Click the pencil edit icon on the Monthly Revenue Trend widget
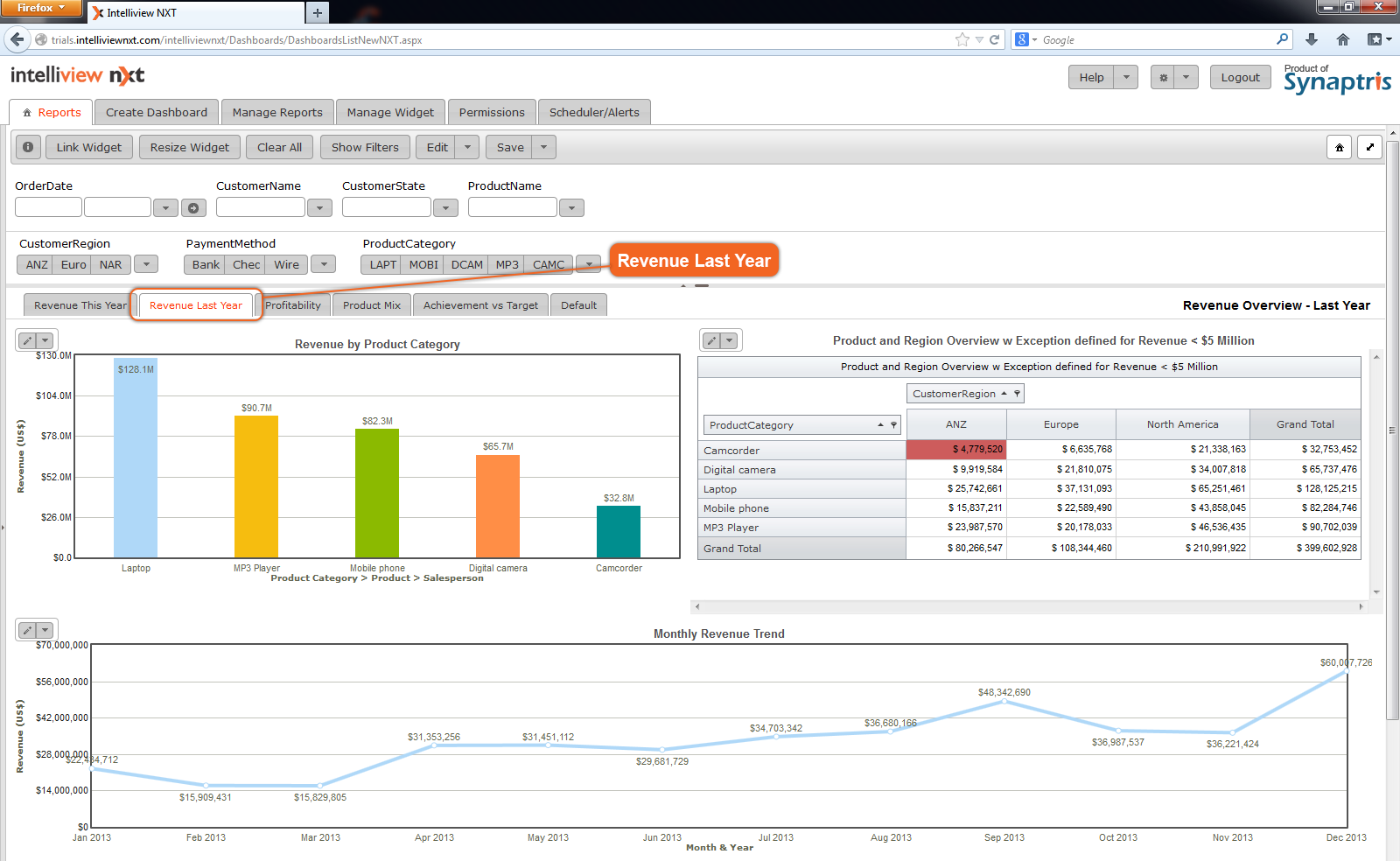 [27, 630]
